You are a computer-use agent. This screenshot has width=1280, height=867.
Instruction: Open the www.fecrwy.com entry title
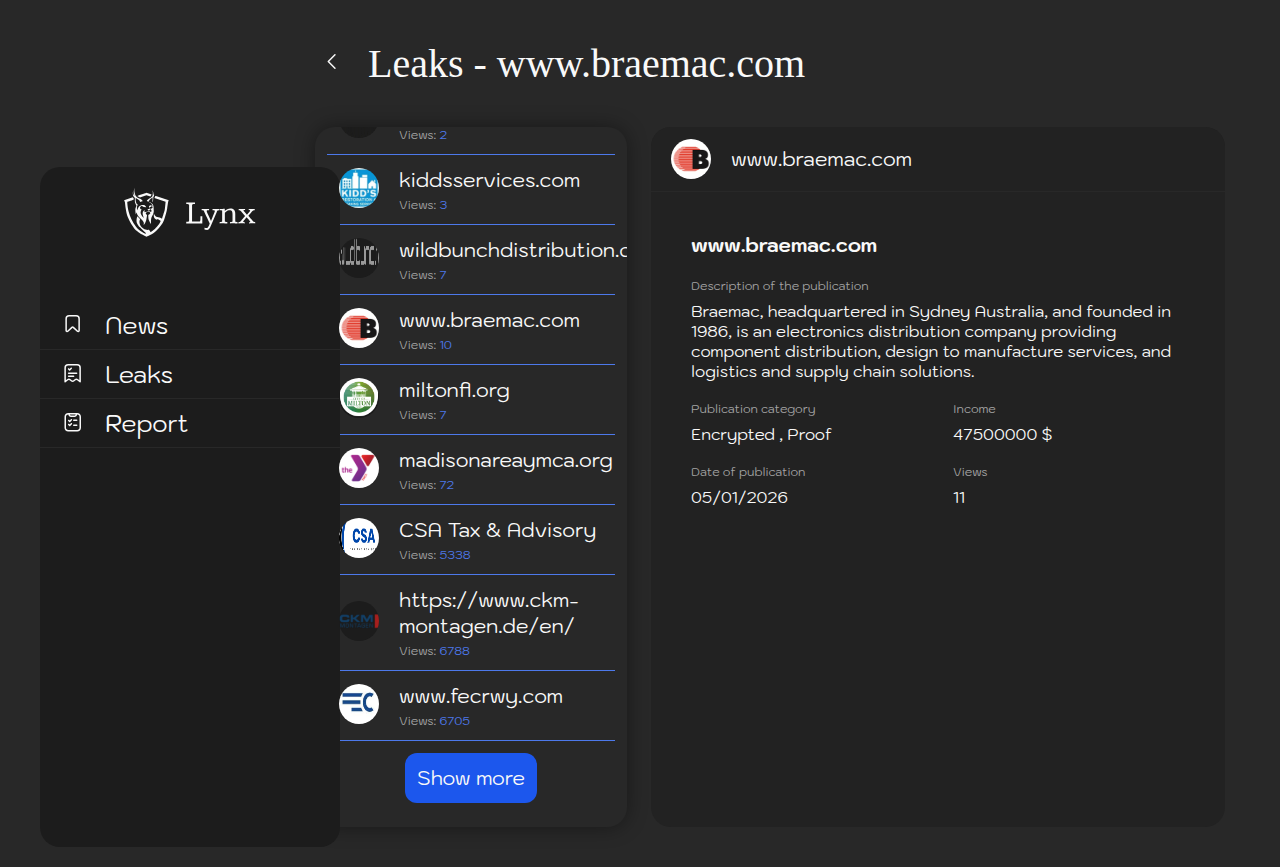pos(481,697)
